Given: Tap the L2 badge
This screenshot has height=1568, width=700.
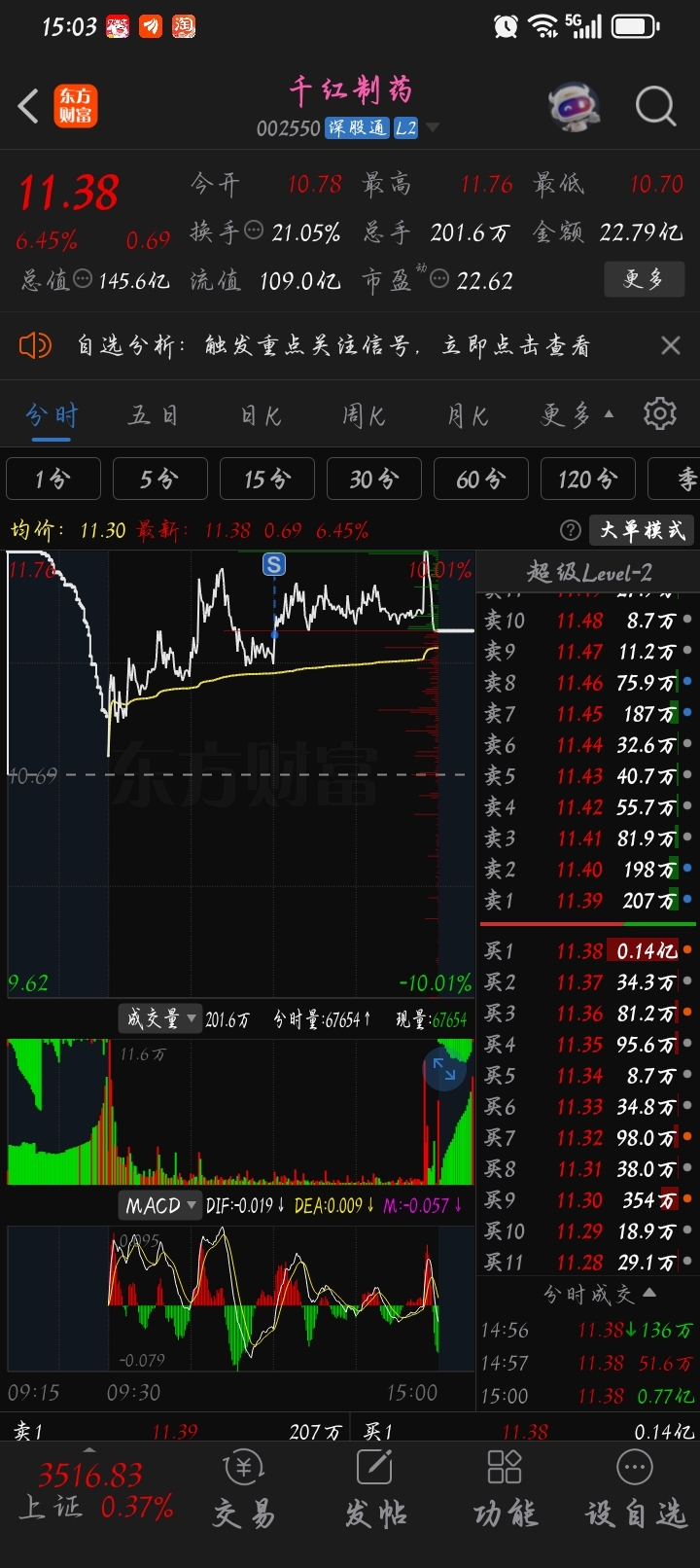Looking at the screenshot, I should point(406,127).
